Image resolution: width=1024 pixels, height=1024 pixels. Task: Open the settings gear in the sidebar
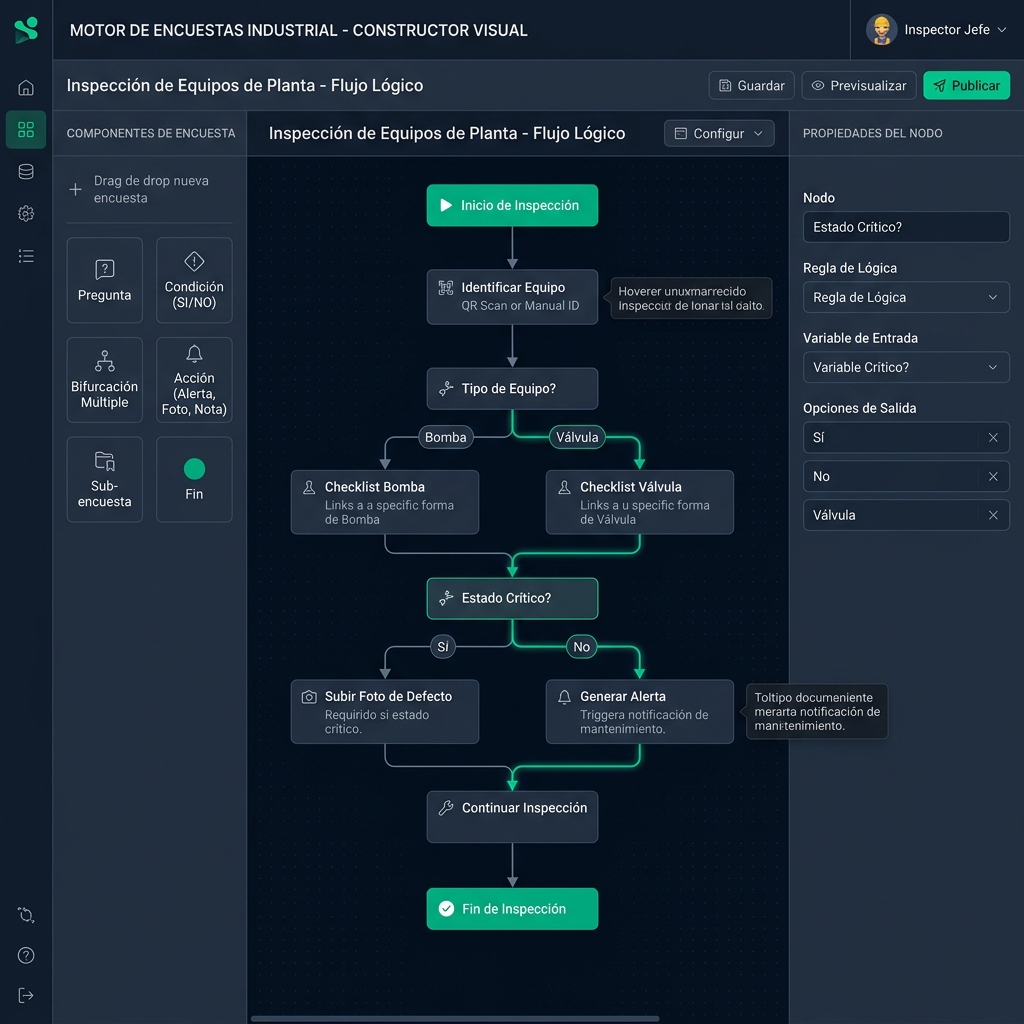point(25,214)
